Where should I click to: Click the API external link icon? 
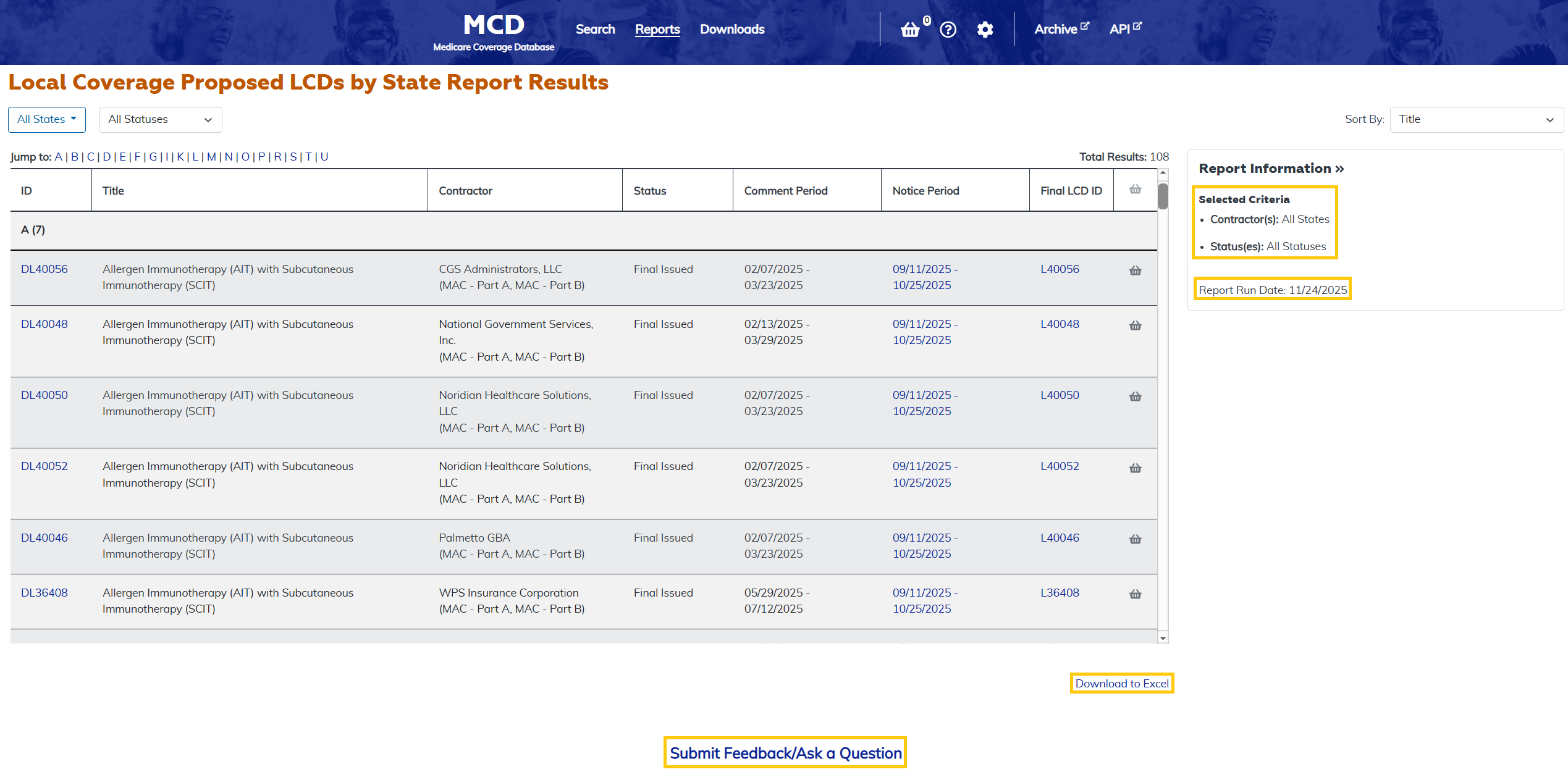[1139, 24]
